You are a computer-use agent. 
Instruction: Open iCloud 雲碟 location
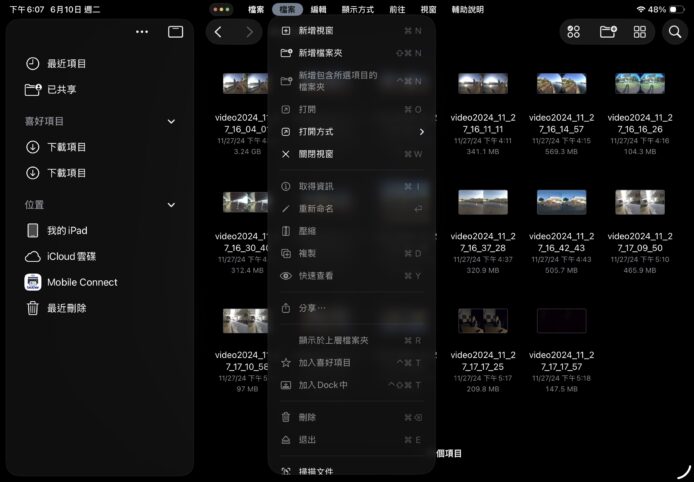pyautogui.click(x=74, y=256)
